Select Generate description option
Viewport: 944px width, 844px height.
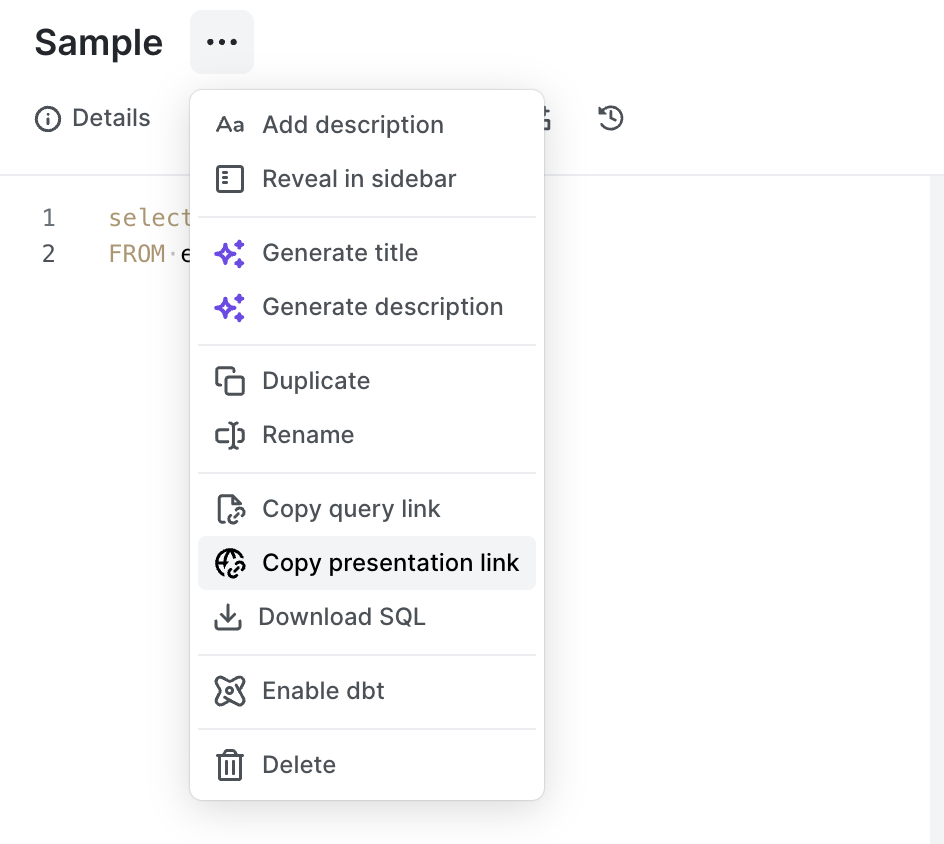click(382, 307)
